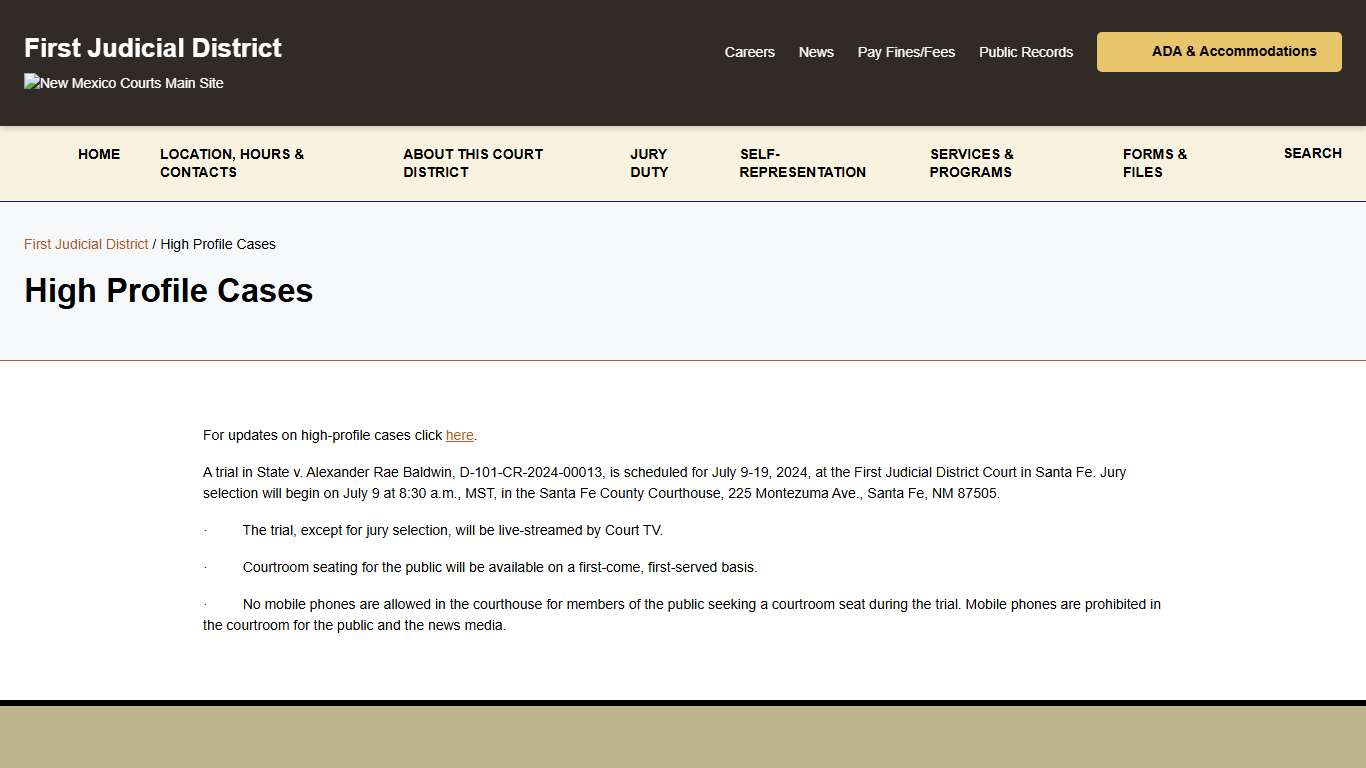This screenshot has height=768, width=1366.
Task: Open the Public Records link
Action: click(x=1025, y=52)
